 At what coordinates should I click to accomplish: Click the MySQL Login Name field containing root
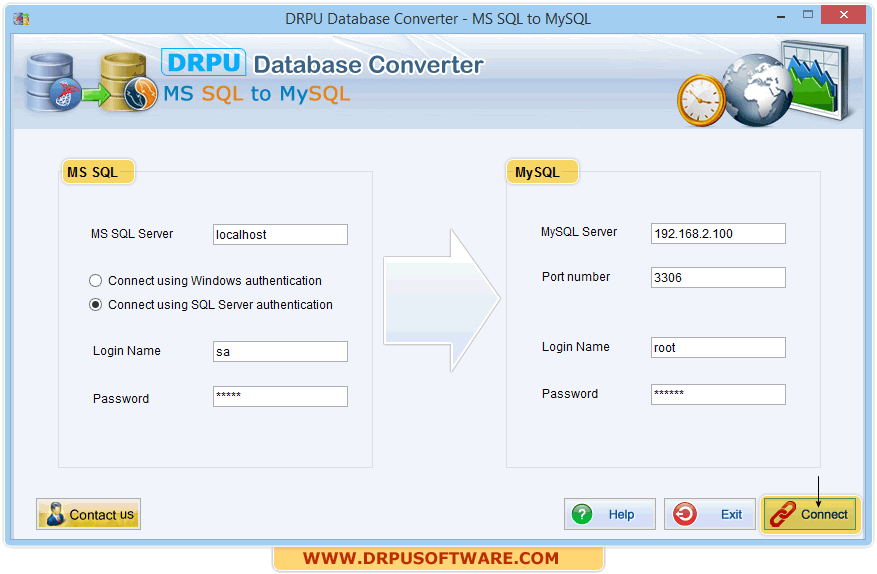(718, 347)
